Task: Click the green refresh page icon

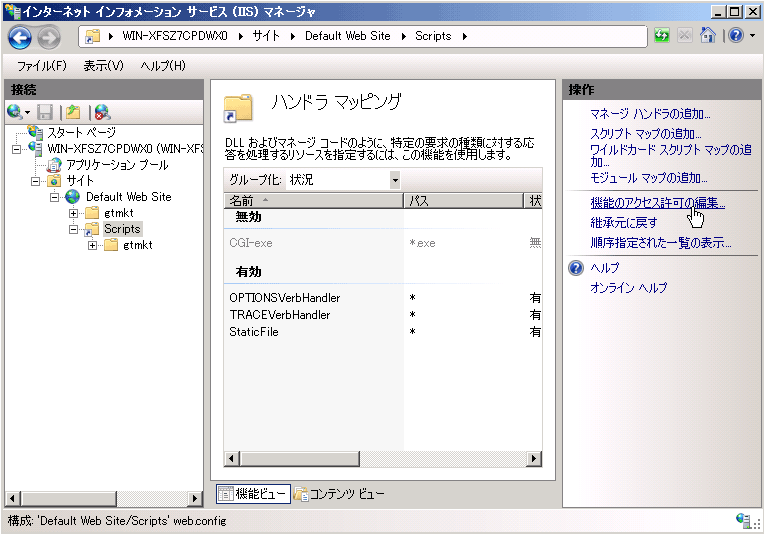Action: tap(662, 36)
